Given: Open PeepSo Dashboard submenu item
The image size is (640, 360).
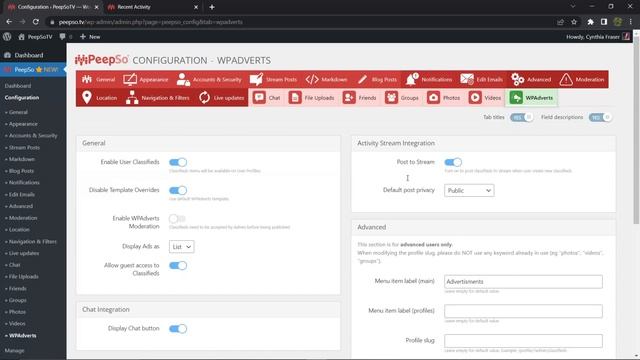Looking at the screenshot, I should coord(18,86).
